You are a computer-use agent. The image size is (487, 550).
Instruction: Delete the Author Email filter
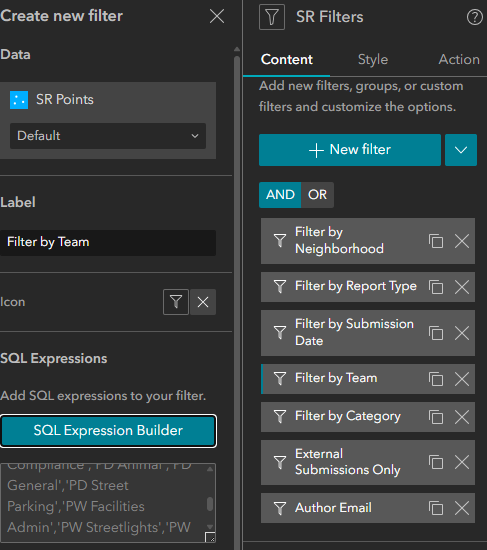pos(462,508)
